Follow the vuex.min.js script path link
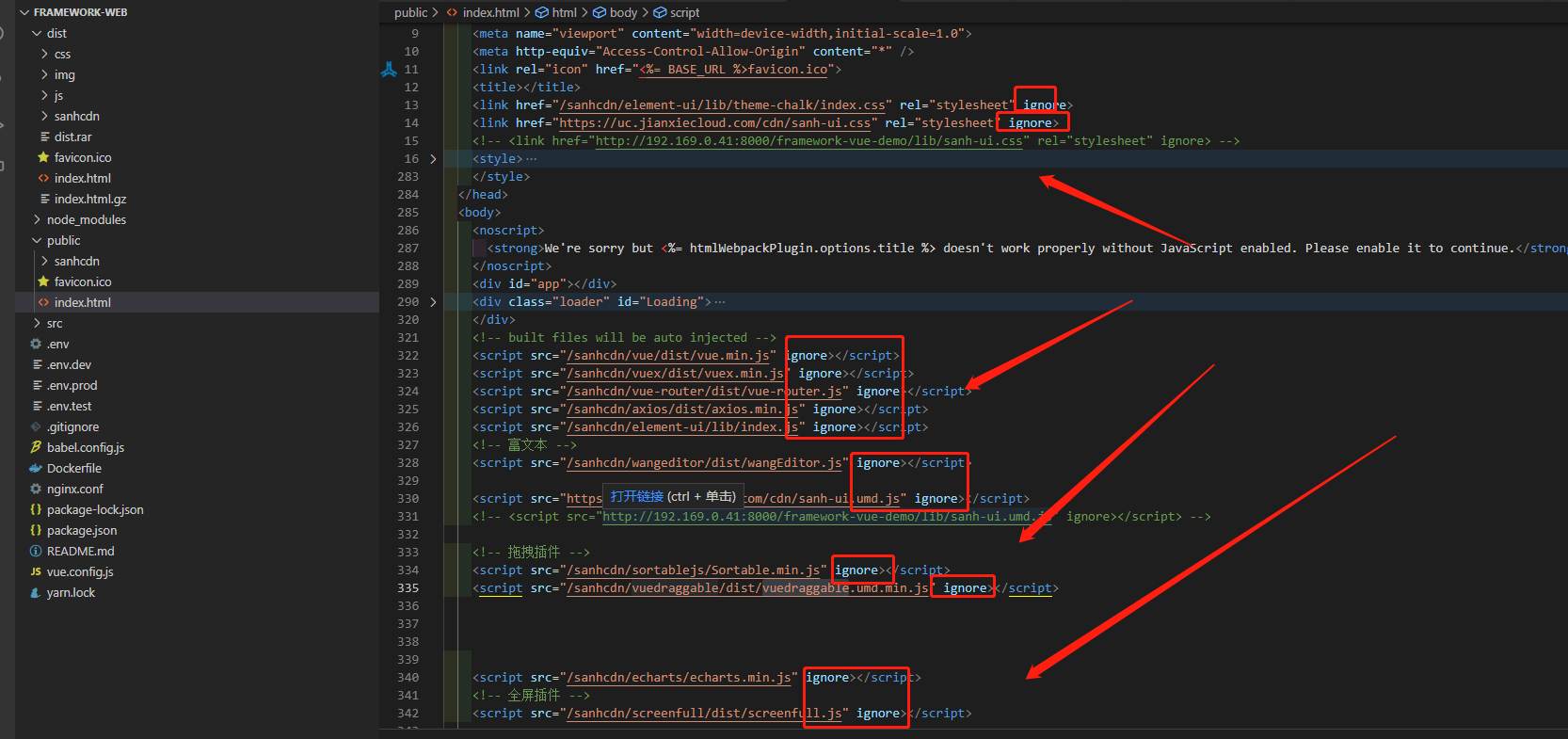 click(676, 374)
